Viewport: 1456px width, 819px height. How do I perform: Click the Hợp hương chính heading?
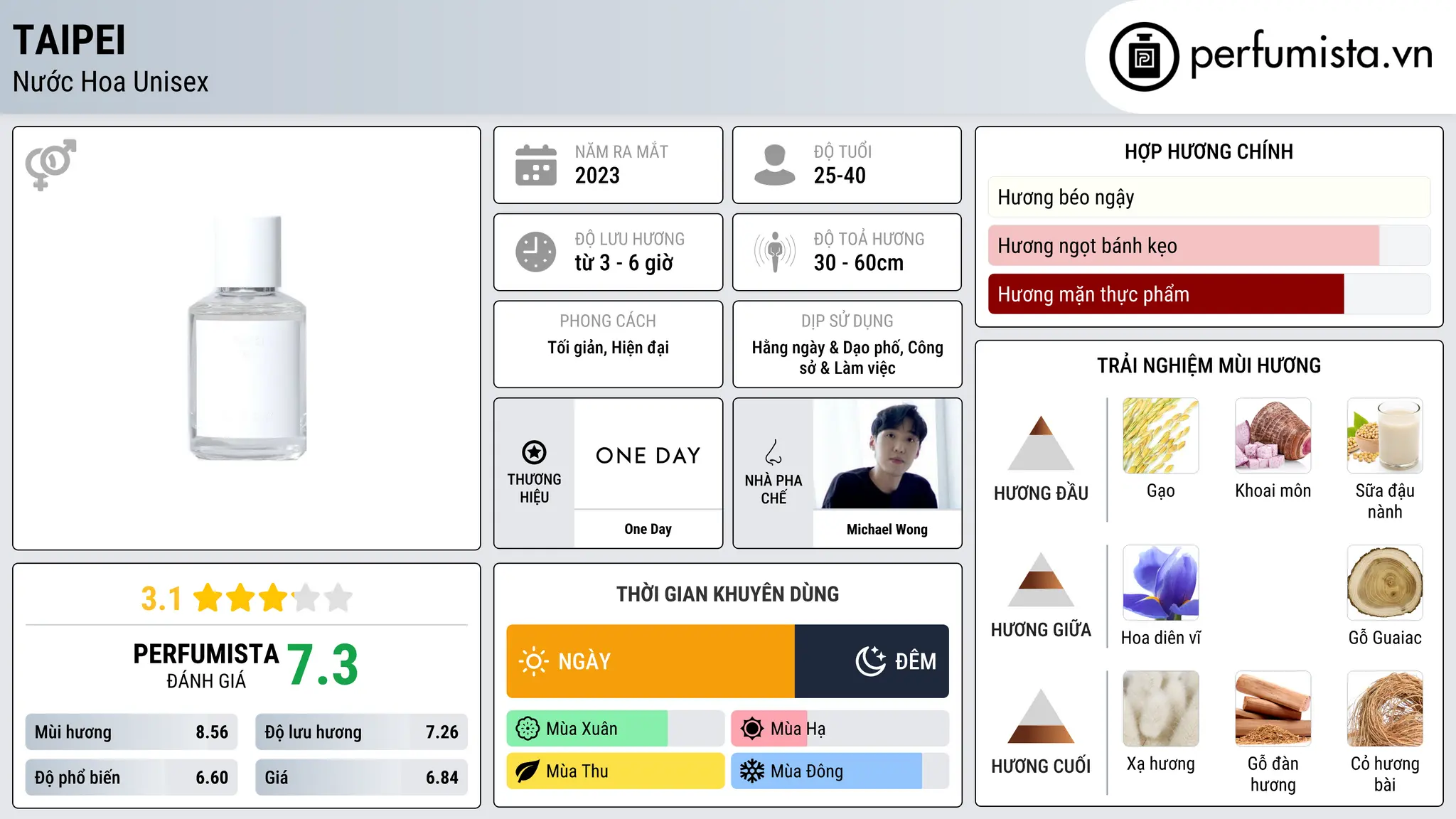tap(1209, 151)
